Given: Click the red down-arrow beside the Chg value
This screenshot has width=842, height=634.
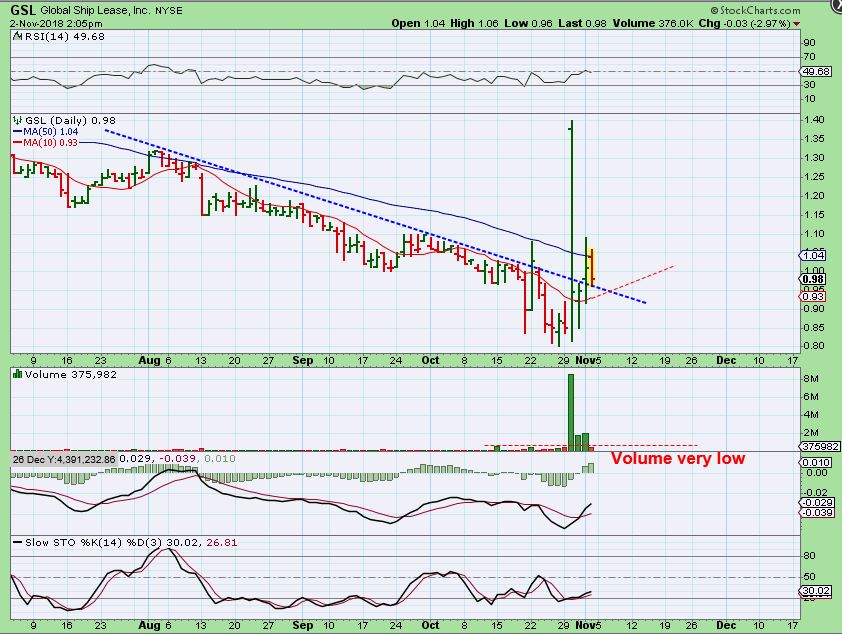Looking at the screenshot, I should pos(796,24).
